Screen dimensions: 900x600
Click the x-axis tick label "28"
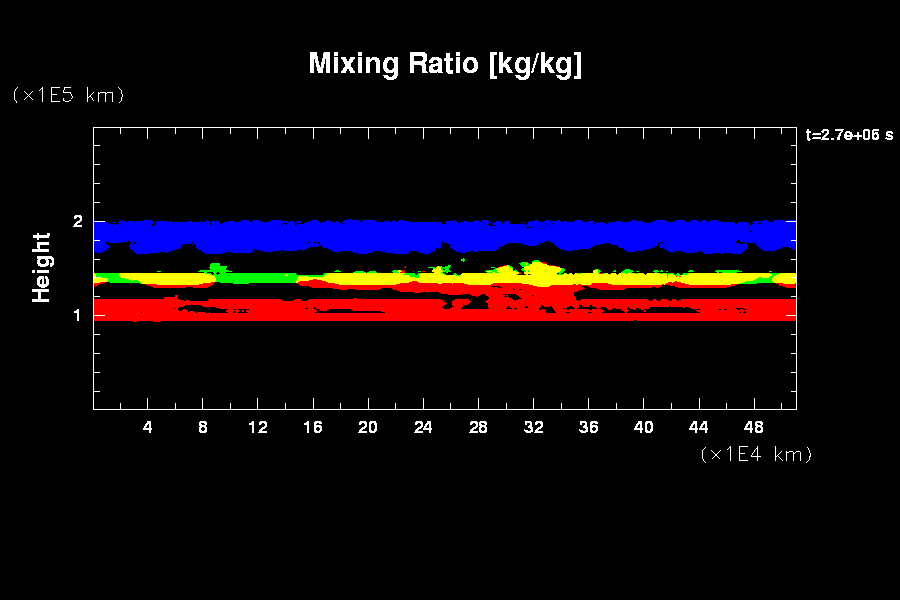pos(478,427)
